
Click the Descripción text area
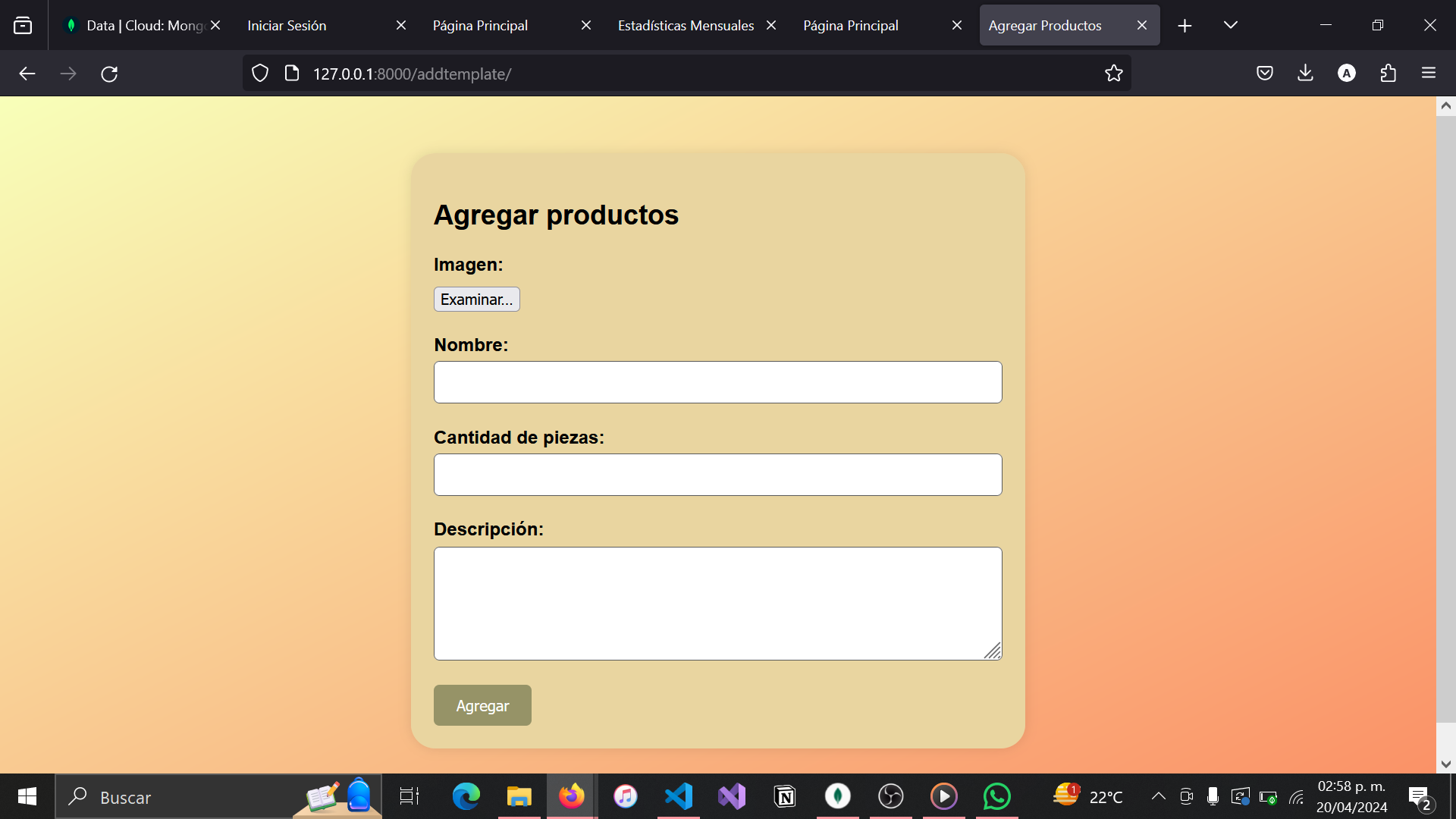[x=717, y=604]
